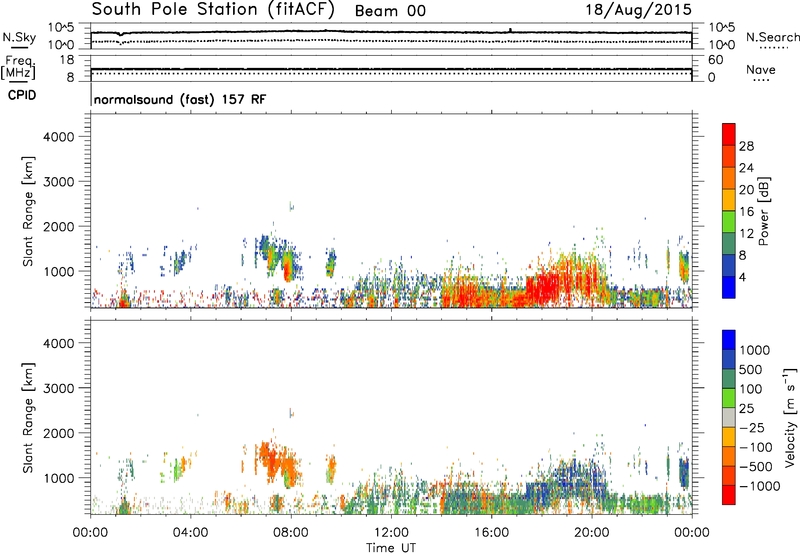The image size is (800, 554).
Task: Click the 04:00 time tick label
Action: pyautogui.click(x=191, y=533)
